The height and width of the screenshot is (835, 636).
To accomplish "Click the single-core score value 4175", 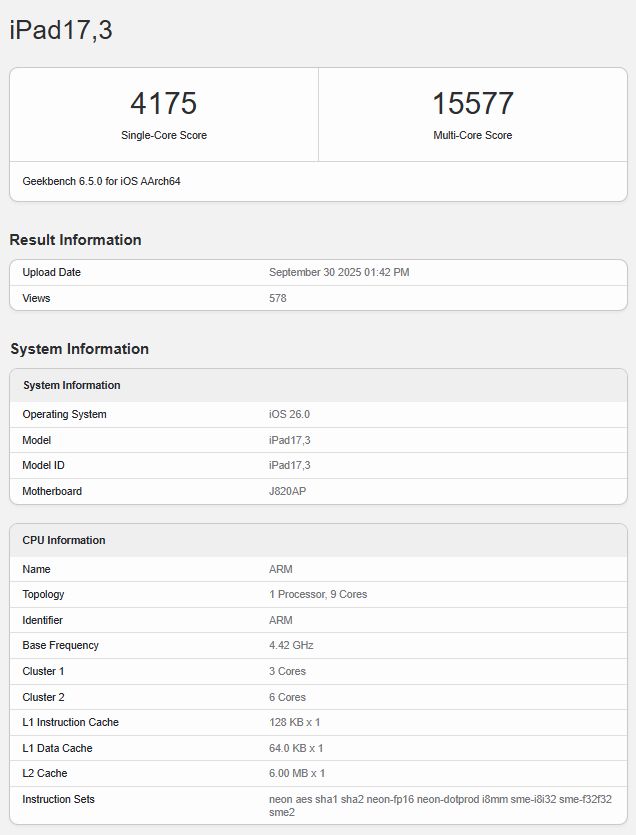I will 163,104.
